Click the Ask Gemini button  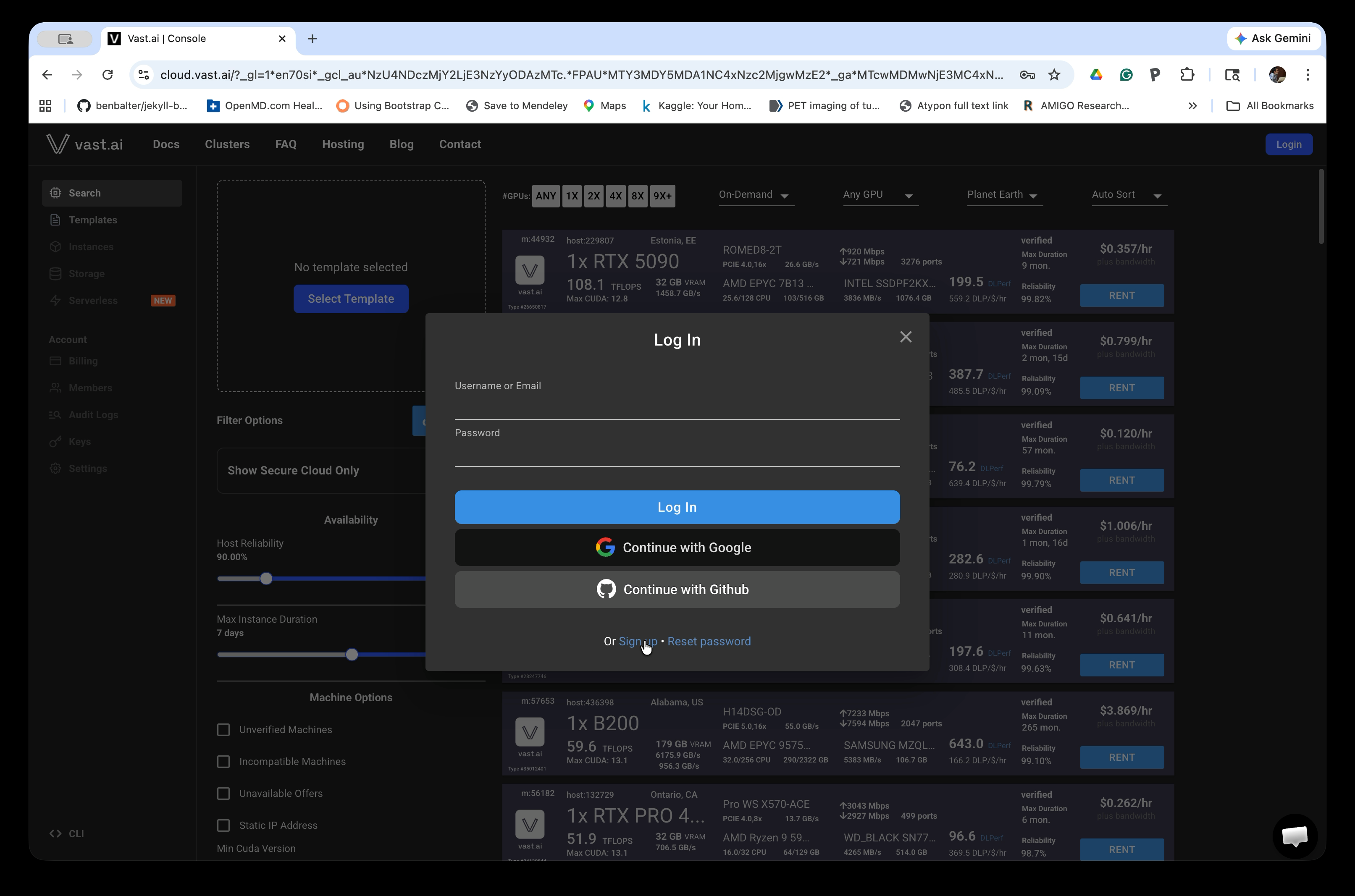pyautogui.click(x=1273, y=38)
